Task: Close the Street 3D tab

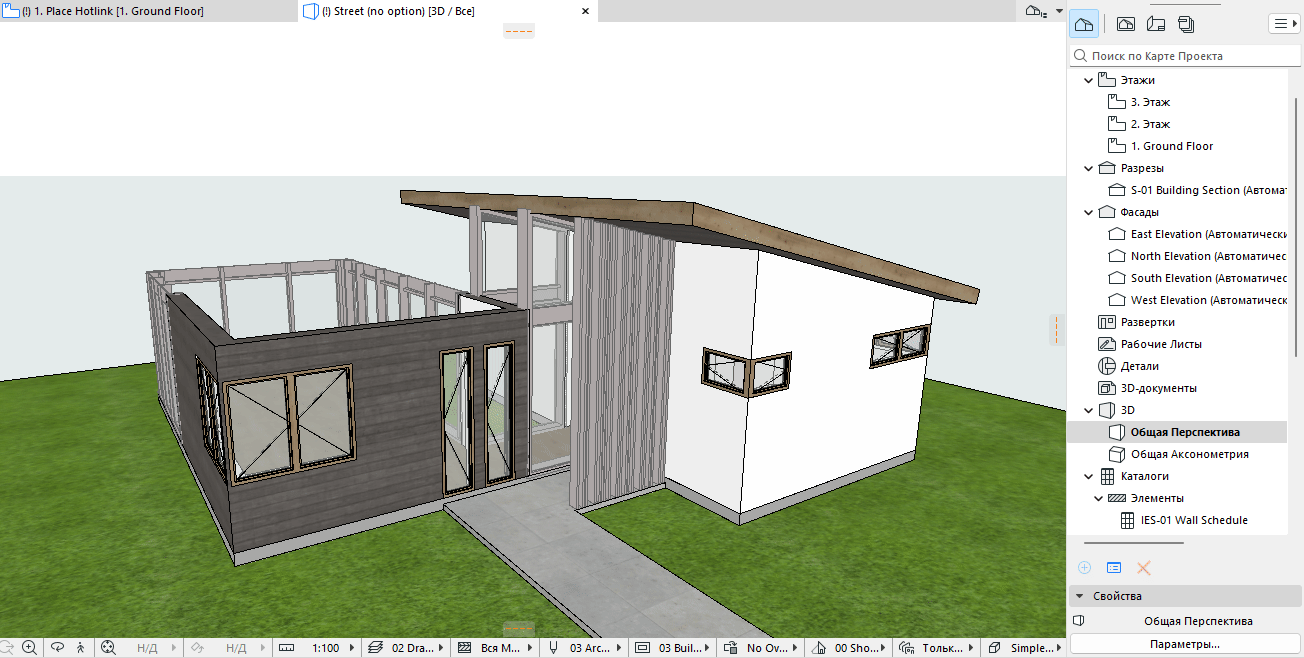Action: (x=585, y=11)
